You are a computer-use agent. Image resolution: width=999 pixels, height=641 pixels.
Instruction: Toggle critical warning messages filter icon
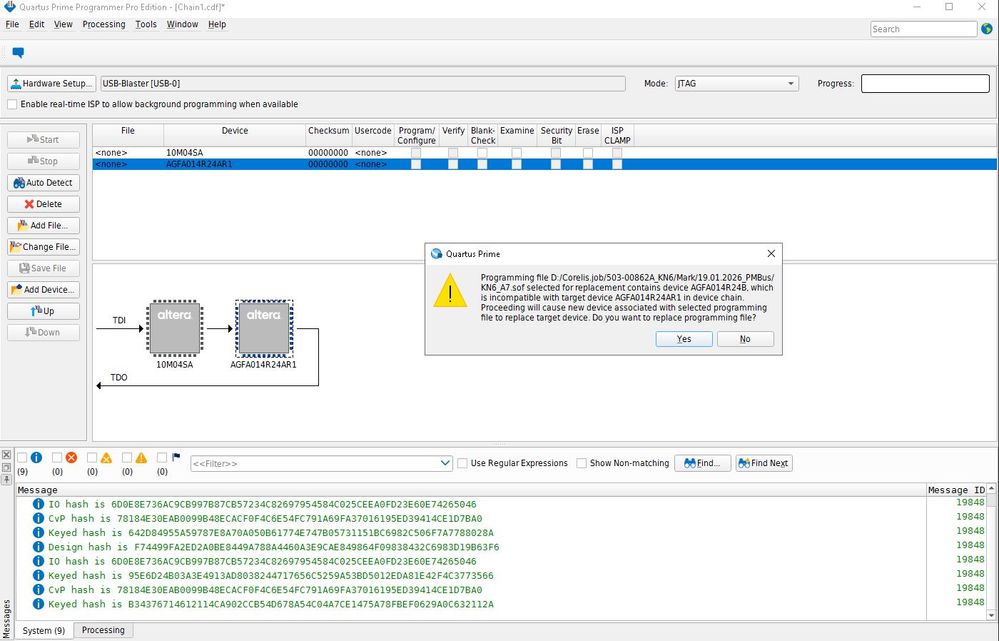pyautogui.click(x=106, y=457)
